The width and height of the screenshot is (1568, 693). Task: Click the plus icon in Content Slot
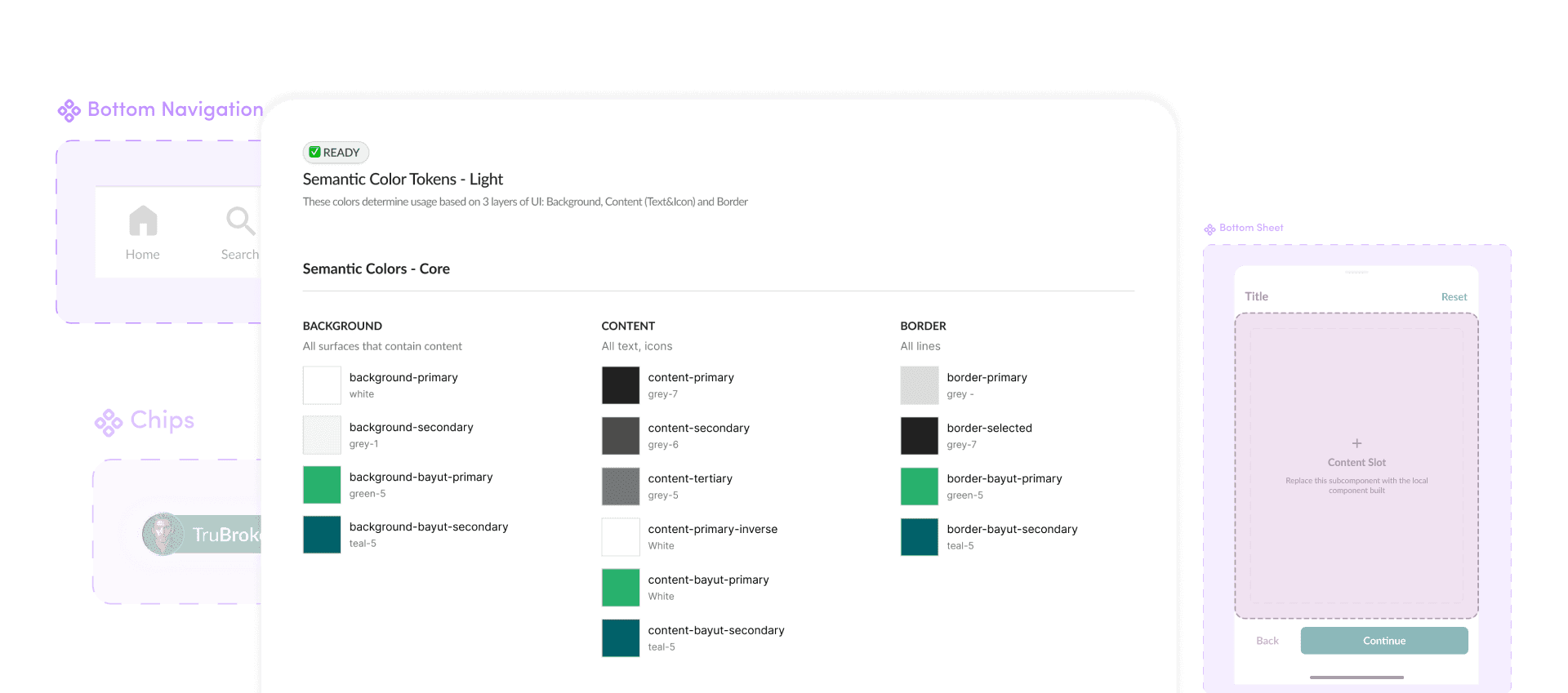point(1356,443)
